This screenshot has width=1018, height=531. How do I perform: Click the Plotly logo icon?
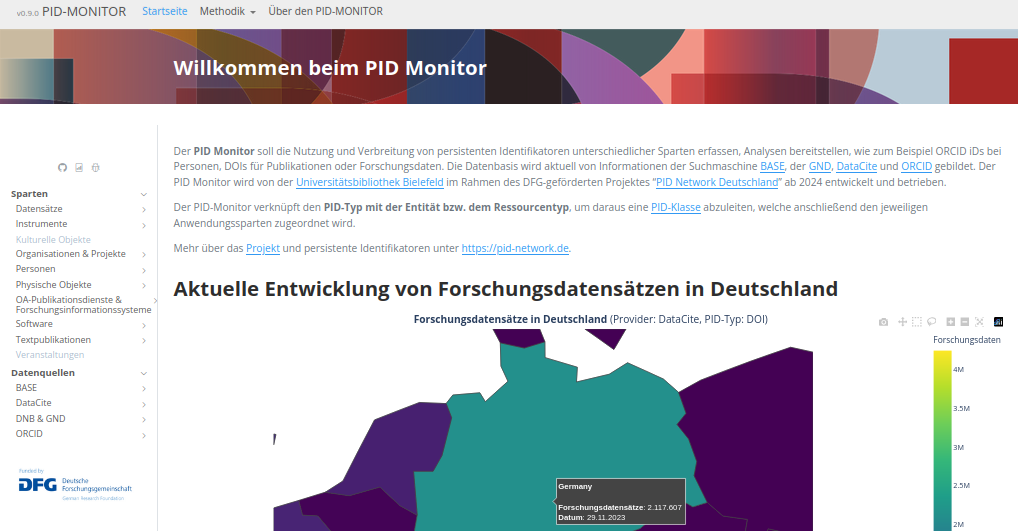tap(999, 322)
